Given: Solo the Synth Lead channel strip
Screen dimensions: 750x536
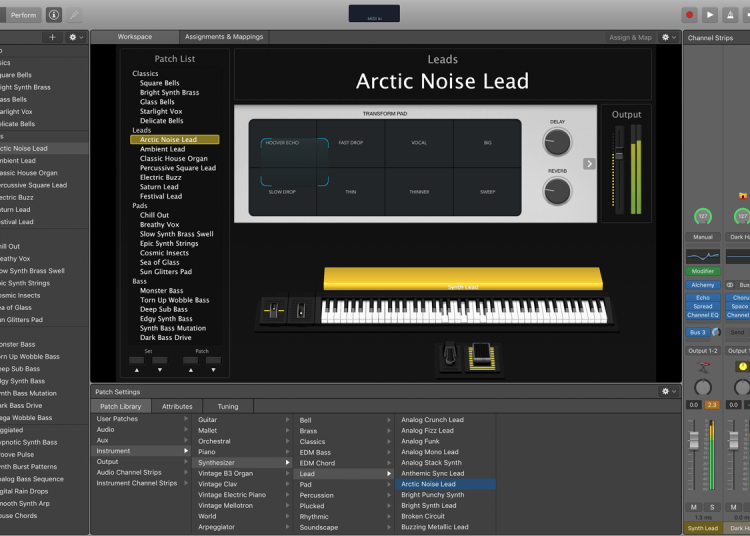Looking at the screenshot, I should tap(711, 508).
